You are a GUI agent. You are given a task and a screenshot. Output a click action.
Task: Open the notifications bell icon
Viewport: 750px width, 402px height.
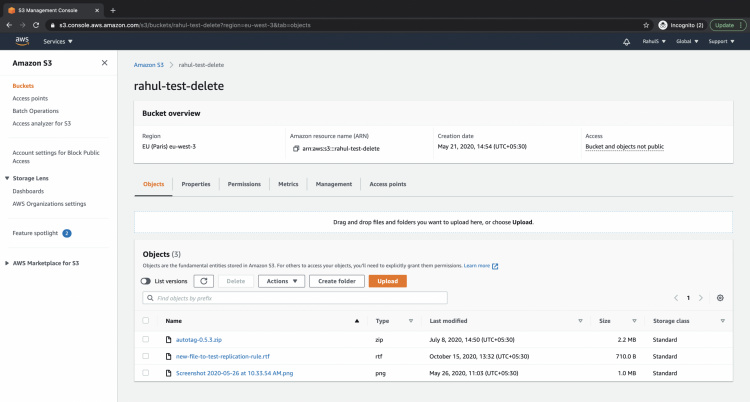click(626, 42)
